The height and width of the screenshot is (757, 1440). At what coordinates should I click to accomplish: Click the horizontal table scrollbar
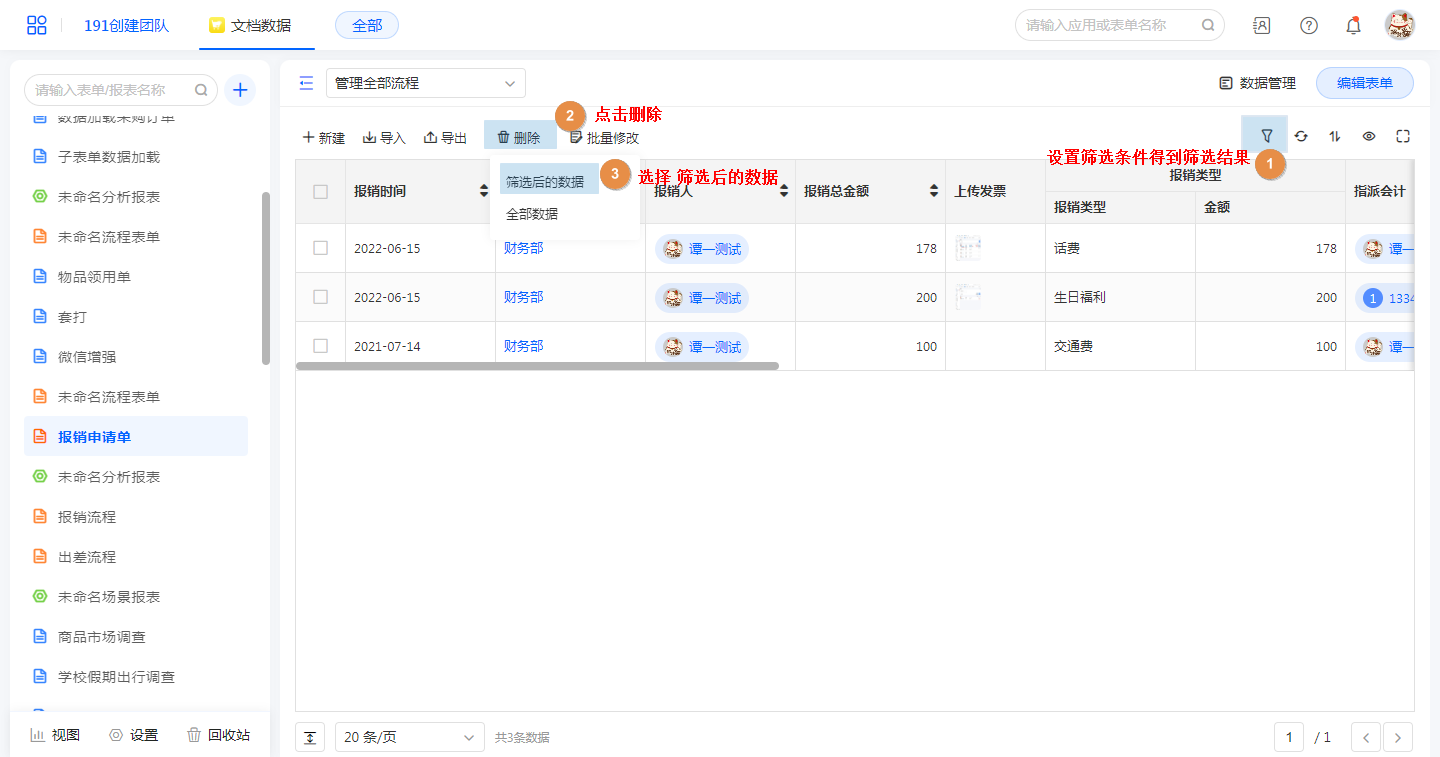(537, 366)
